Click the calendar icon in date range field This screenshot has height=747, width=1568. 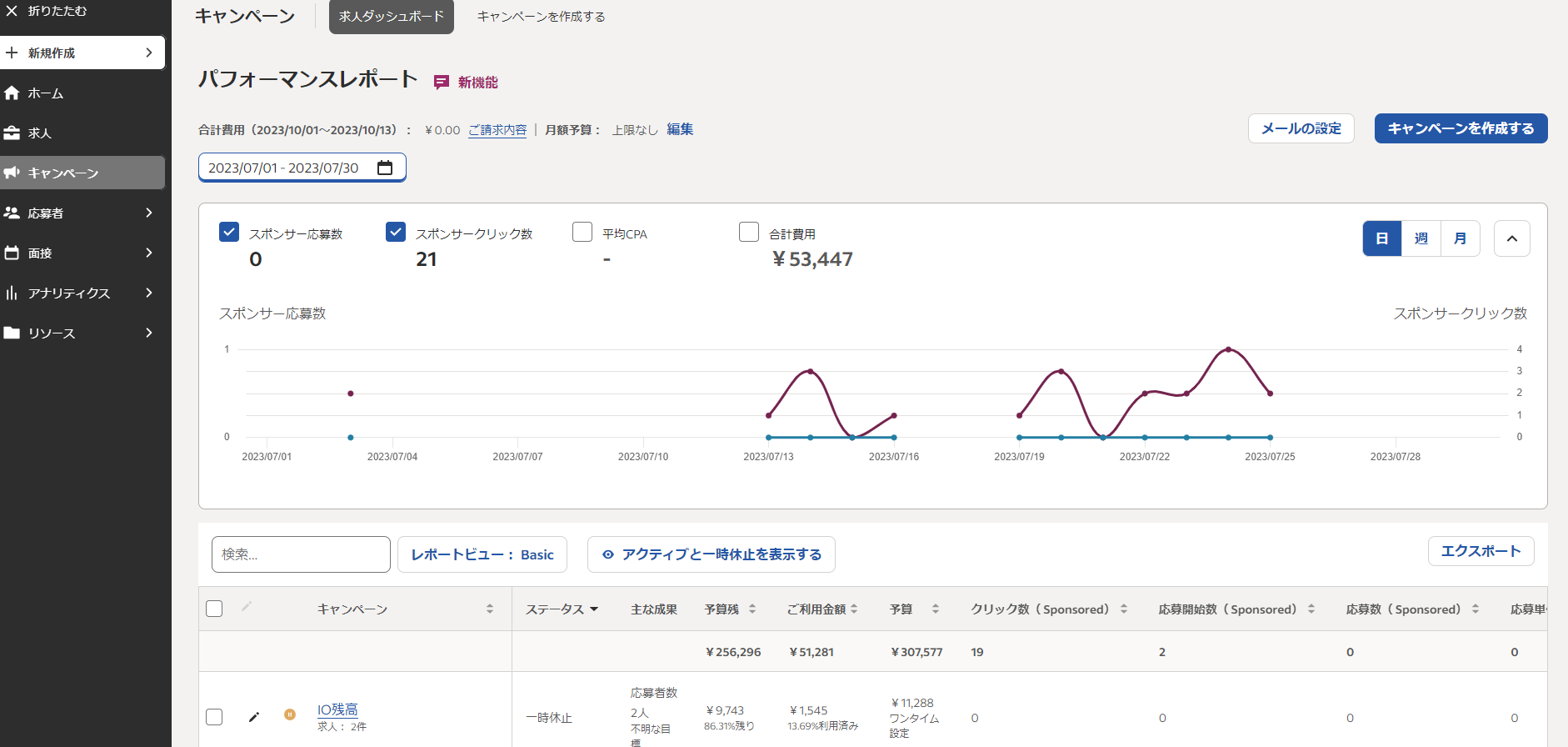pyautogui.click(x=384, y=168)
